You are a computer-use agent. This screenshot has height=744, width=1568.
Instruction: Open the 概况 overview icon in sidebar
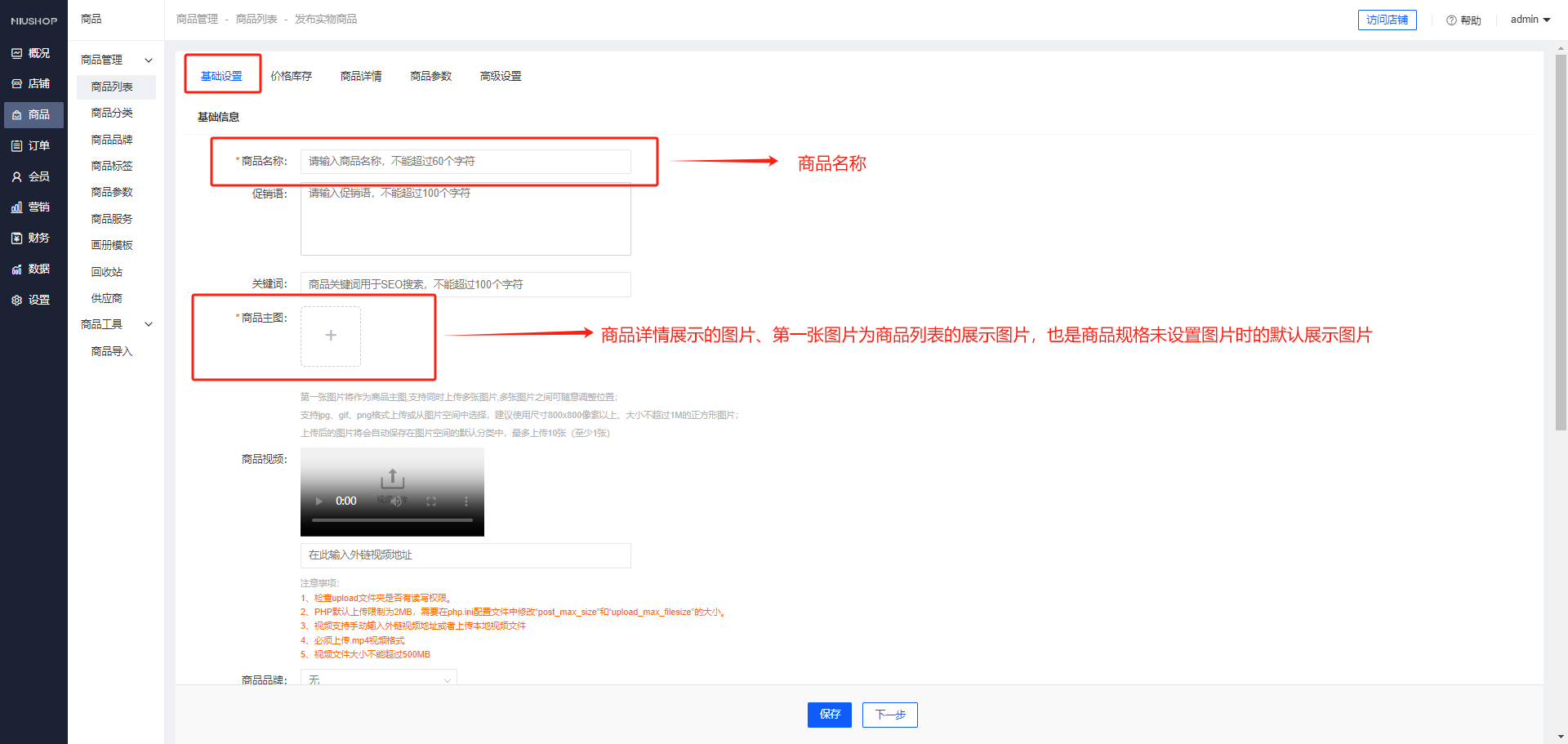pyautogui.click(x=16, y=53)
